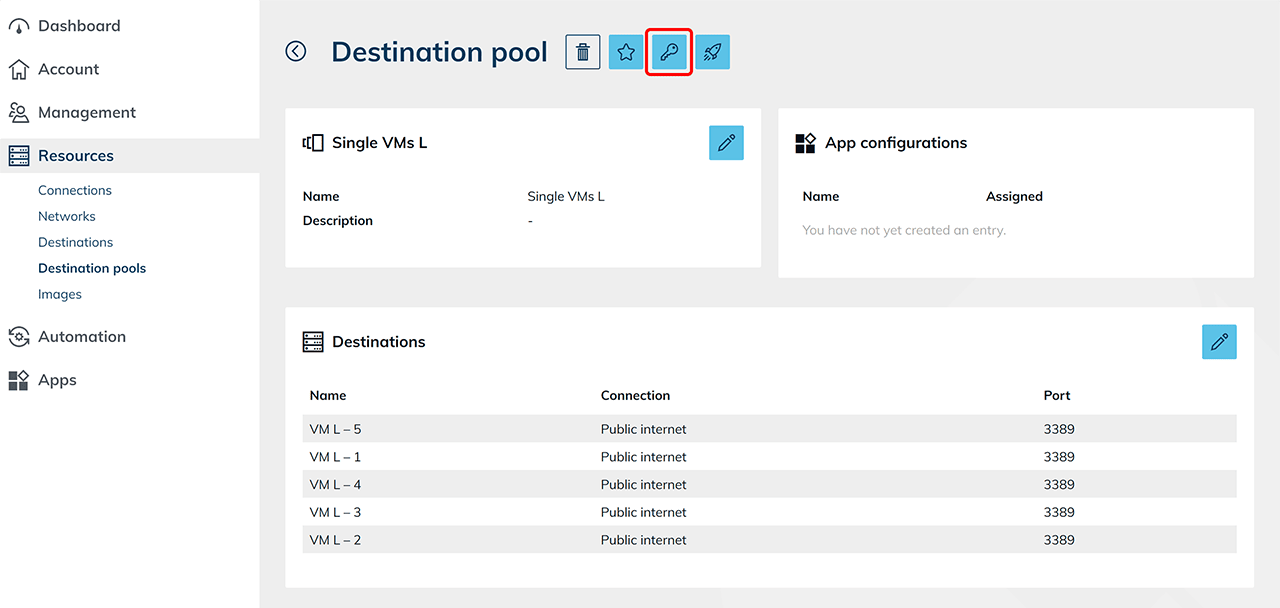Click the trash delete icon
Image resolution: width=1280 pixels, height=608 pixels.
click(x=583, y=52)
